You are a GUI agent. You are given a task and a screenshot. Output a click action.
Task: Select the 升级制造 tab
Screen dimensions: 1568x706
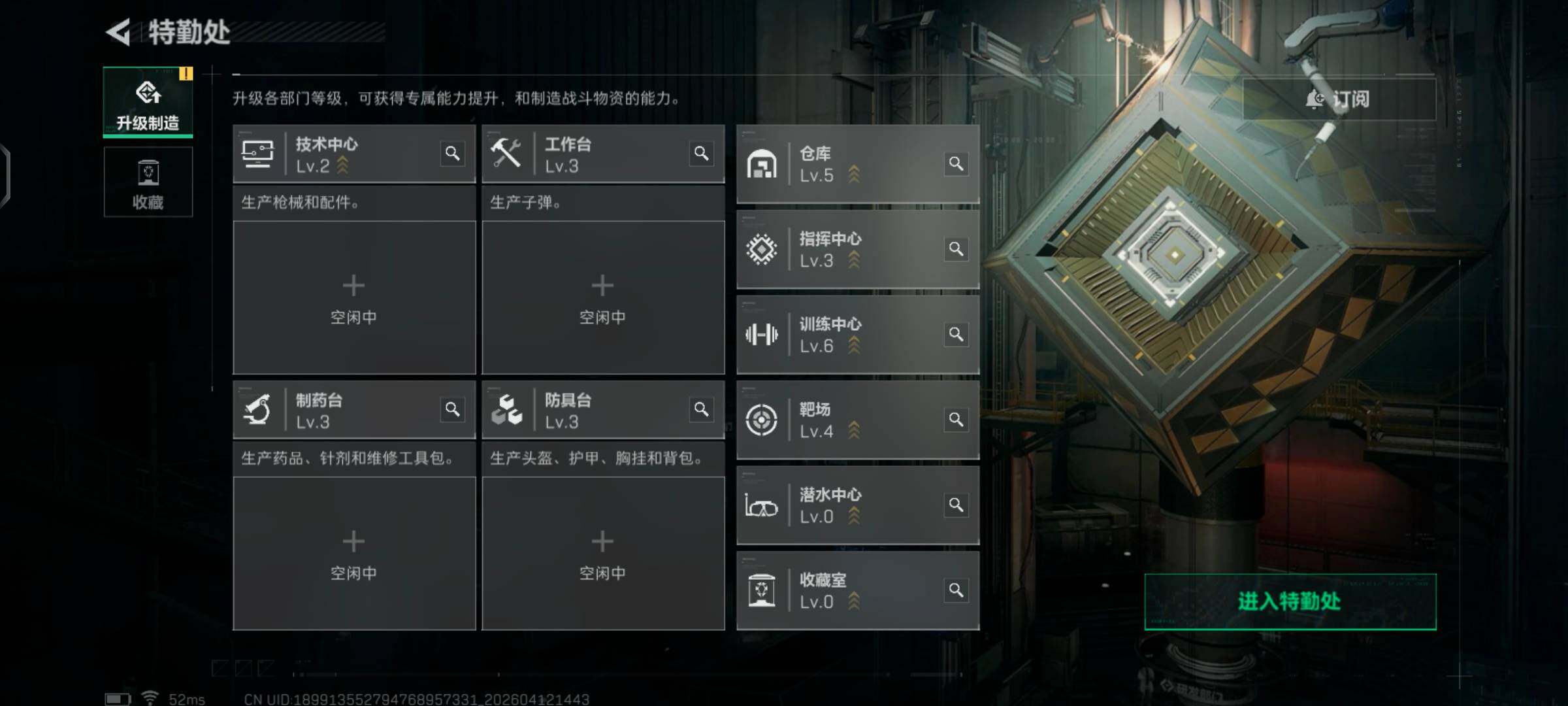tap(148, 102)
